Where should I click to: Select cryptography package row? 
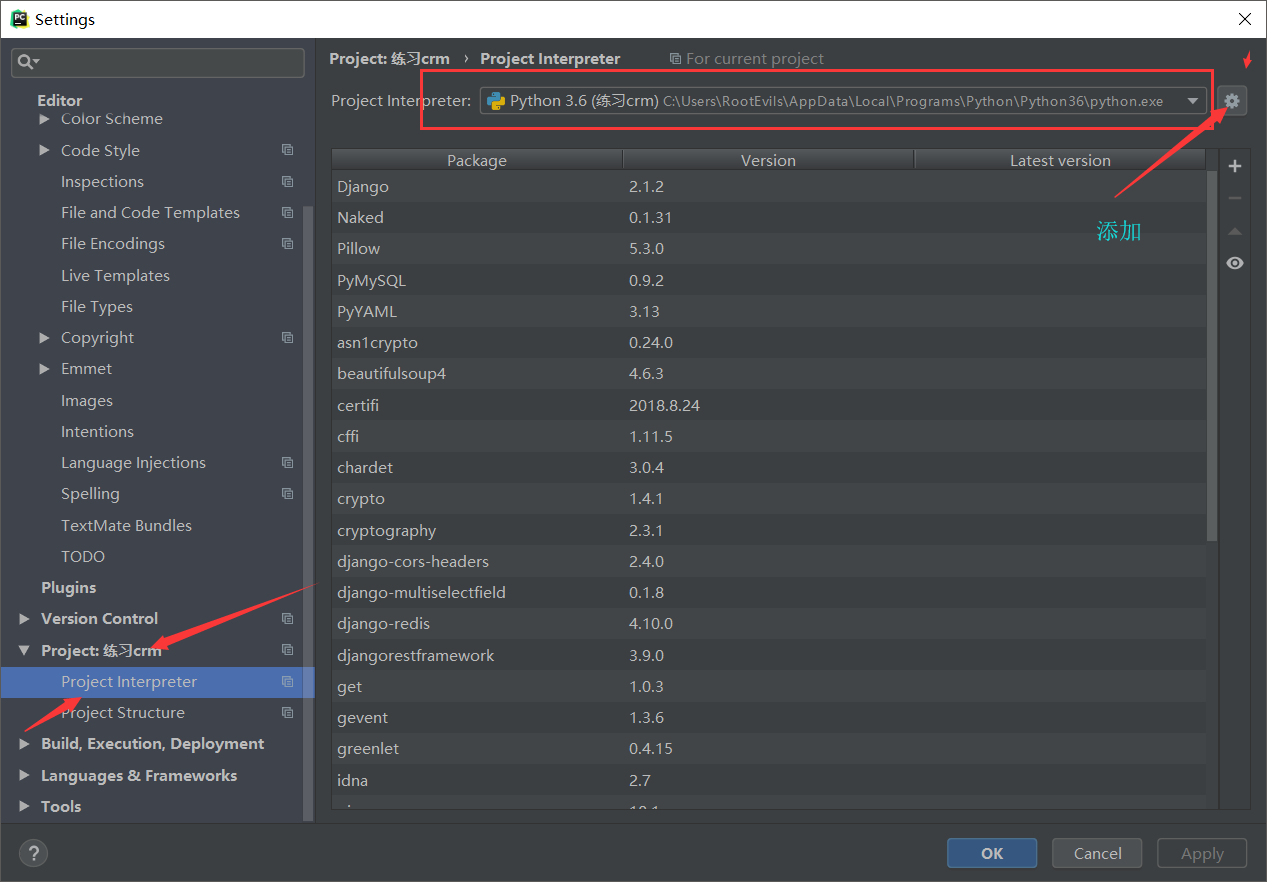pyautogui.click(x=769, y=530)
